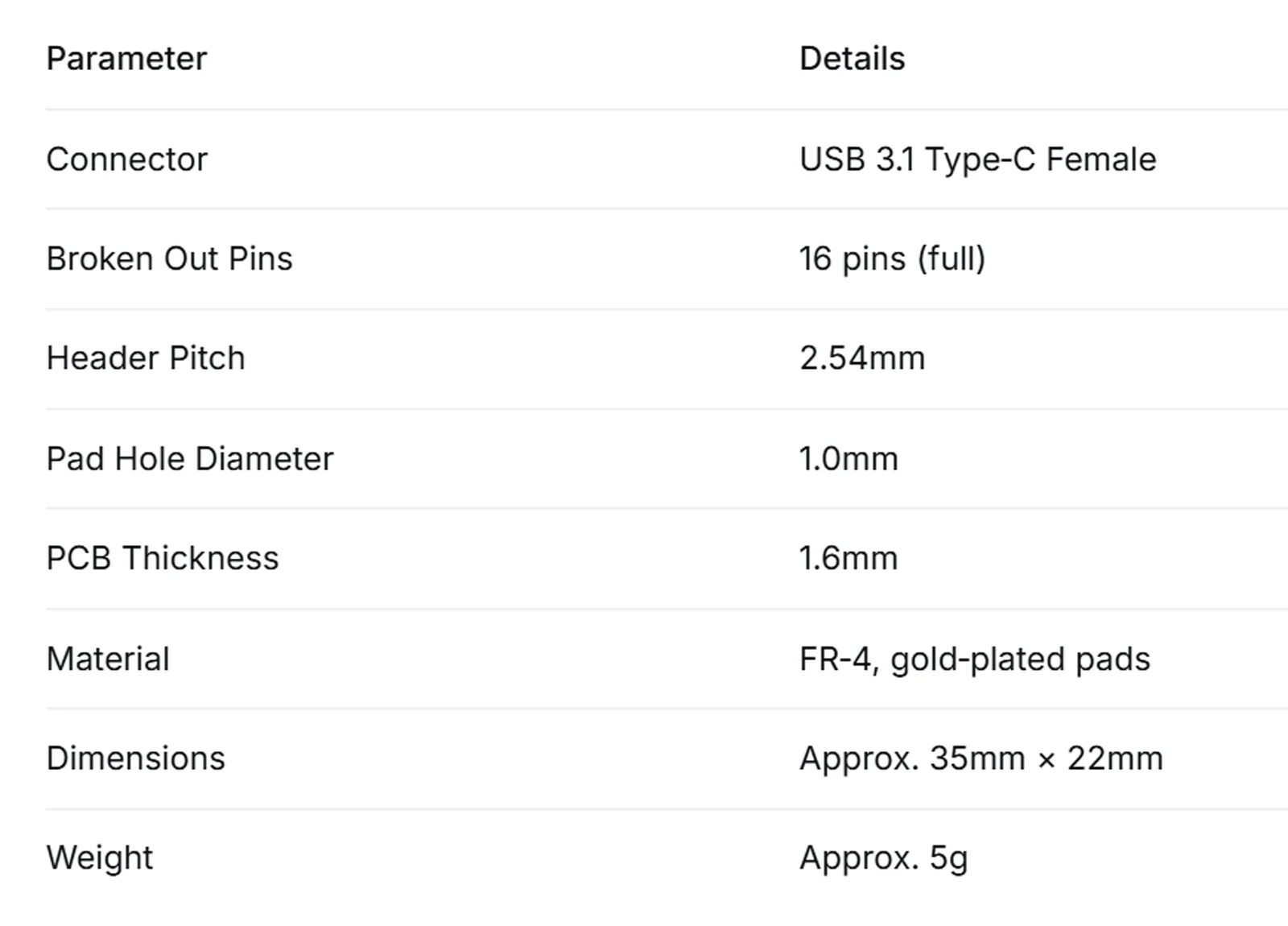Click the word gold-plated in Material details
Viewport: 1288px width, 926px height.
point(978,659)
